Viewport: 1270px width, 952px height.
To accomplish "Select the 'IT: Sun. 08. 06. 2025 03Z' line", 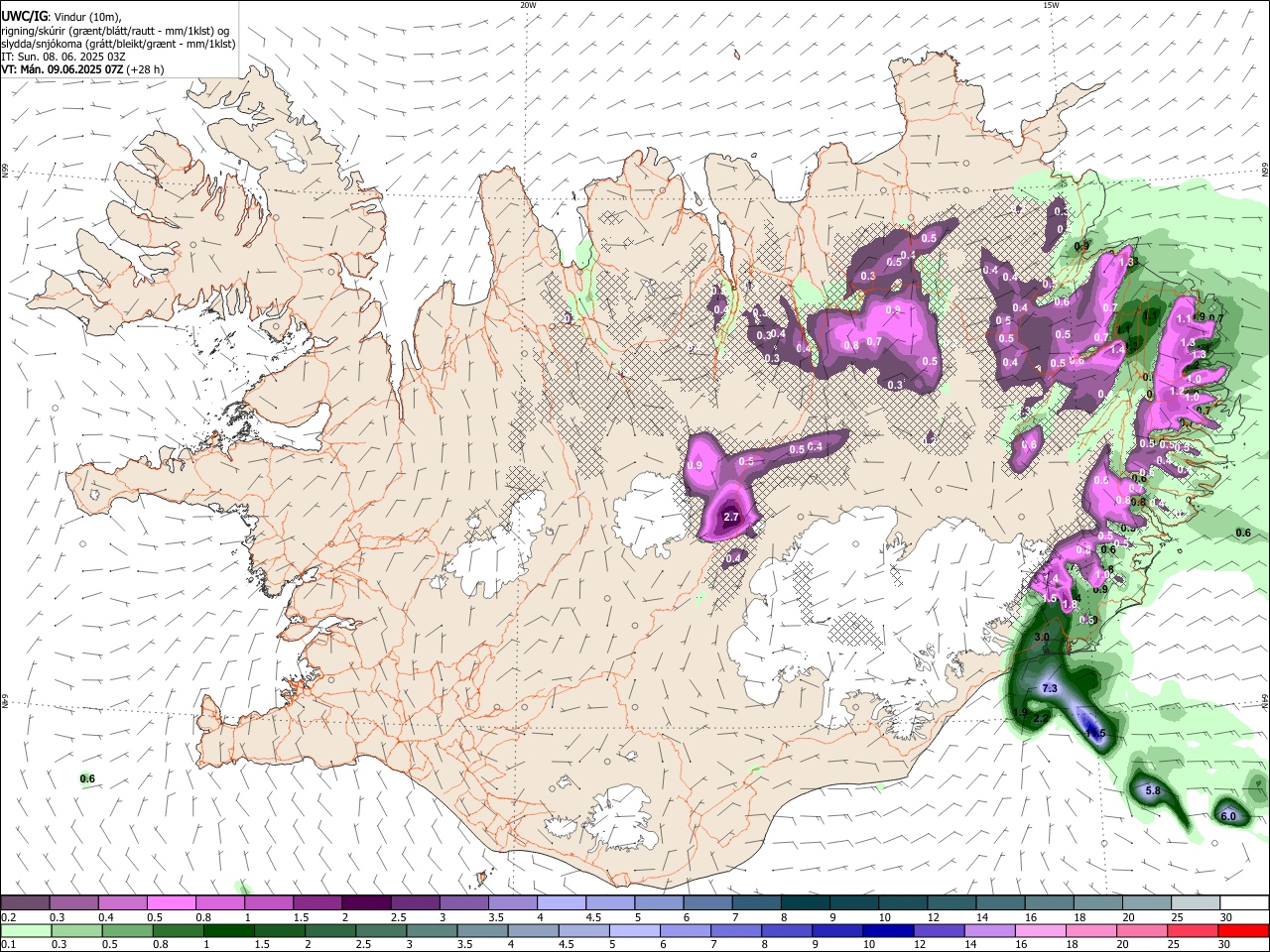I will pyautogui.click(x=63, y=57).
